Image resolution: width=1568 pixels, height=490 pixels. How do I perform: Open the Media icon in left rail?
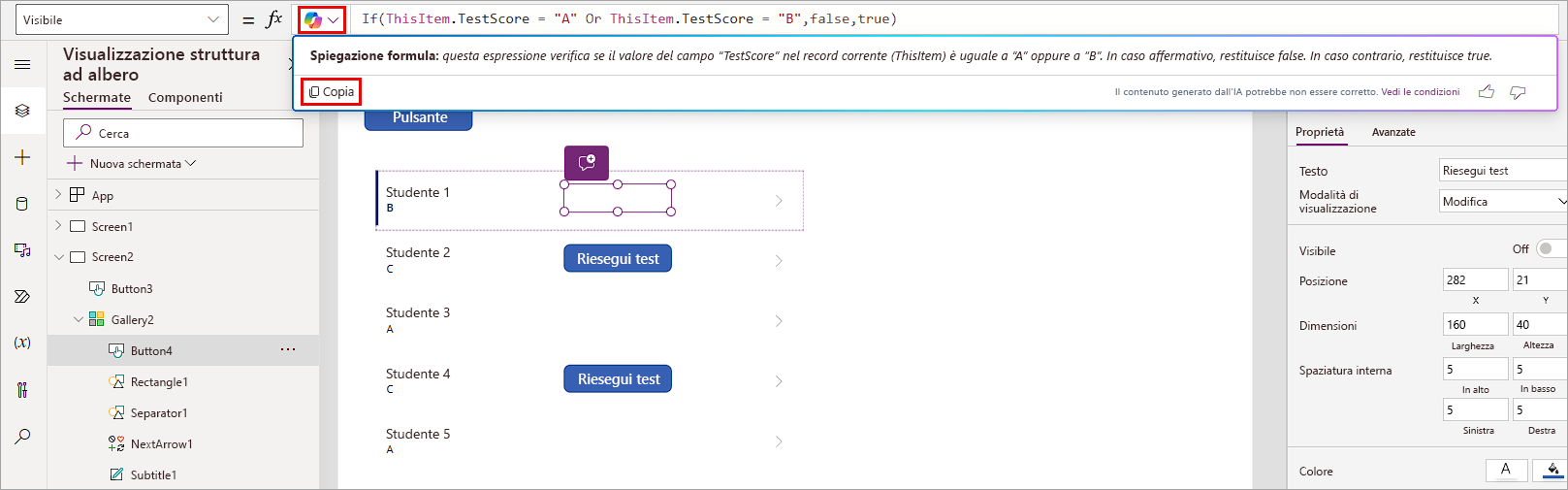pos(22,250)
